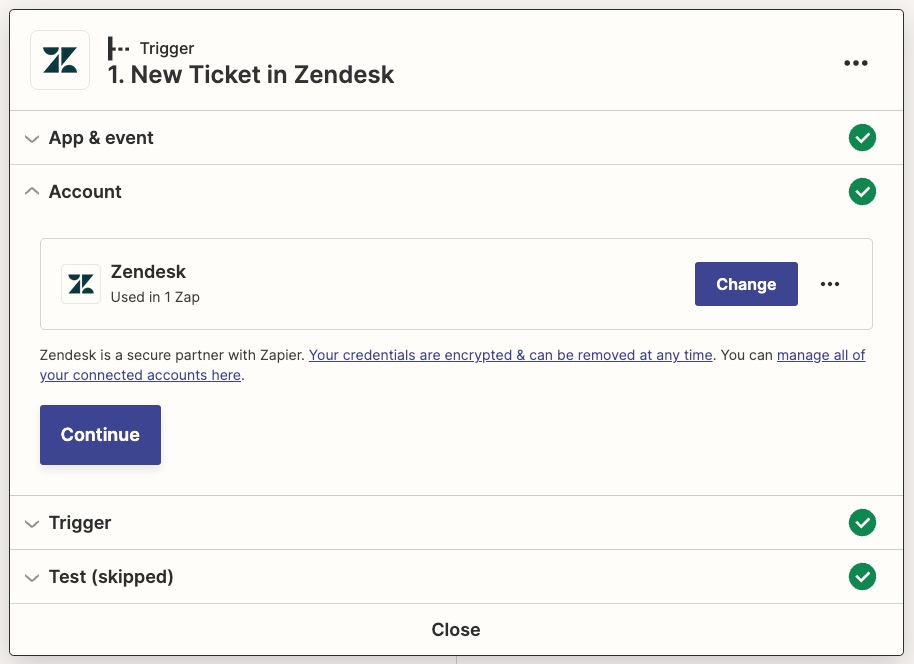The image size is (914, 664).
Task: Click the Zendesk account logo icon
Action: (80, 284)
